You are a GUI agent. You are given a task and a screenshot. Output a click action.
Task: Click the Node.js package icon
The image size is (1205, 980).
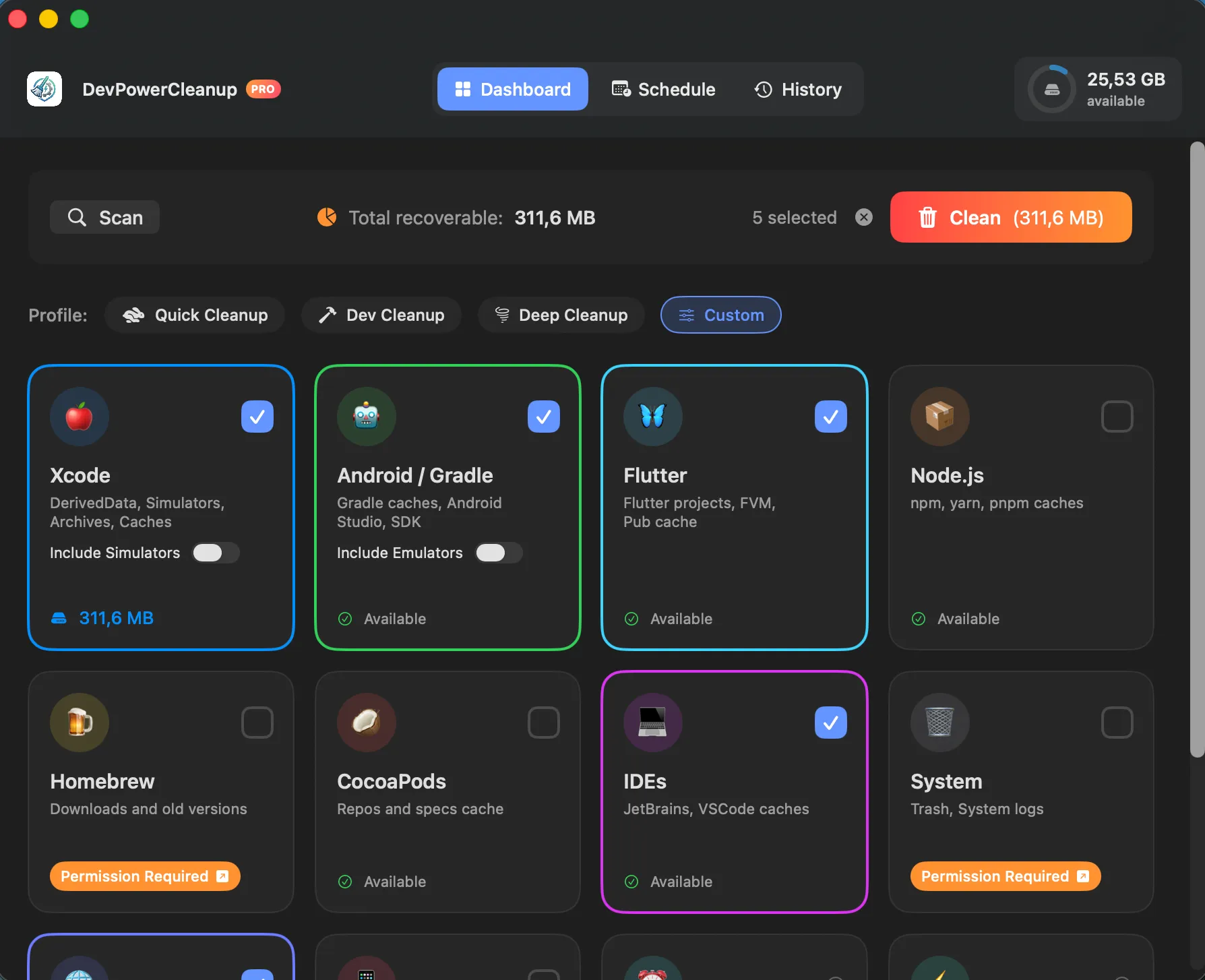pyautogui.click(x=939, y=417)
